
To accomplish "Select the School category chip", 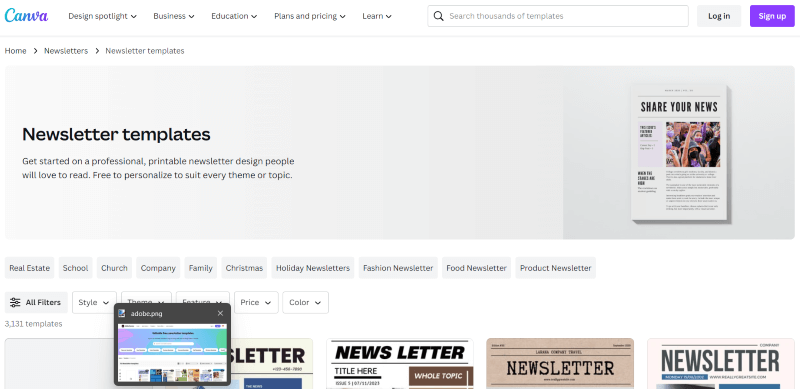I will click(x=76, y=268).
